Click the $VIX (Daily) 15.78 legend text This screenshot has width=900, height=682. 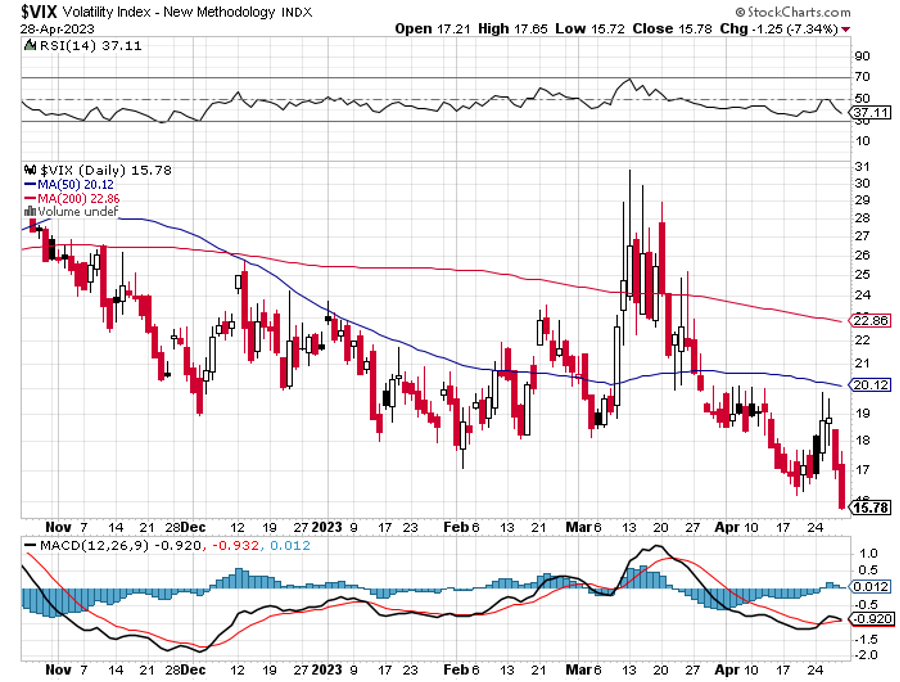[x=106, y=170]
